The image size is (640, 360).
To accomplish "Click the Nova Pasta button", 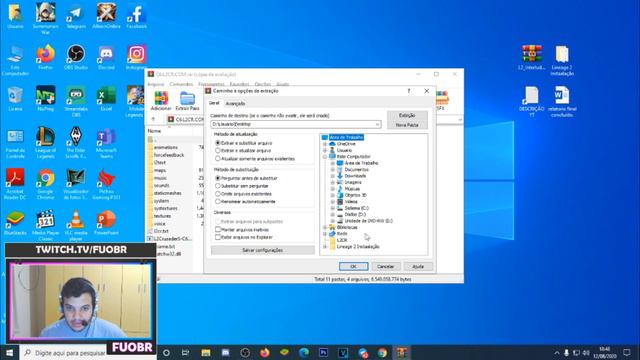I will tap(407, 124).
